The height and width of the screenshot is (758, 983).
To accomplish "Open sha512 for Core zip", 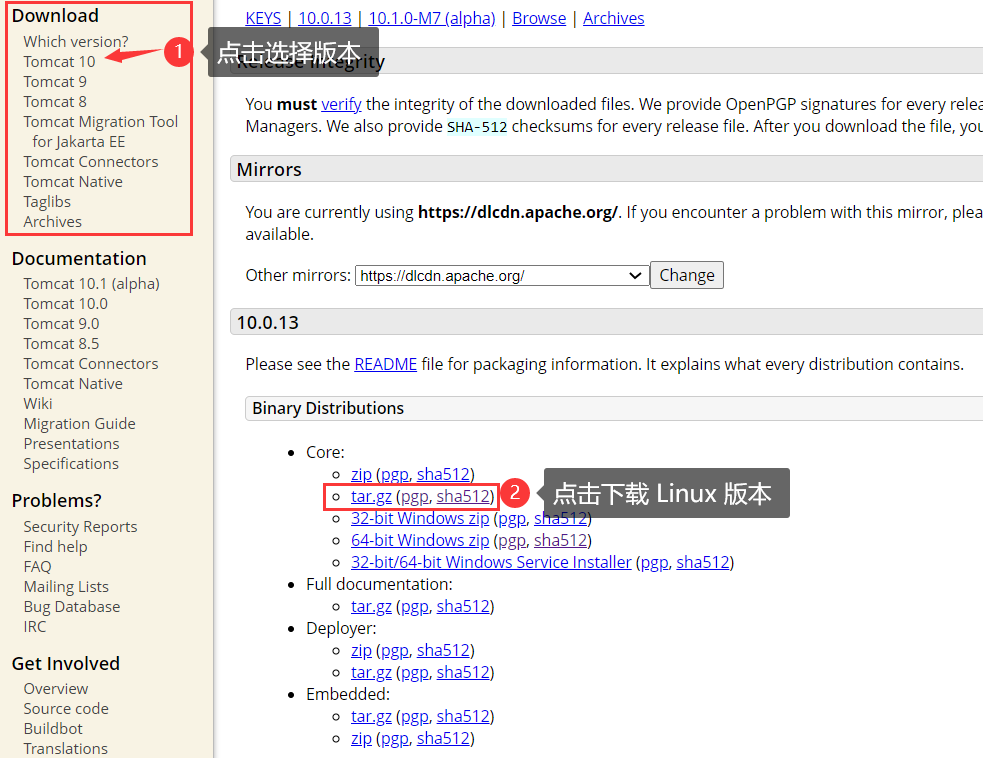I will (x=443, y=474).
